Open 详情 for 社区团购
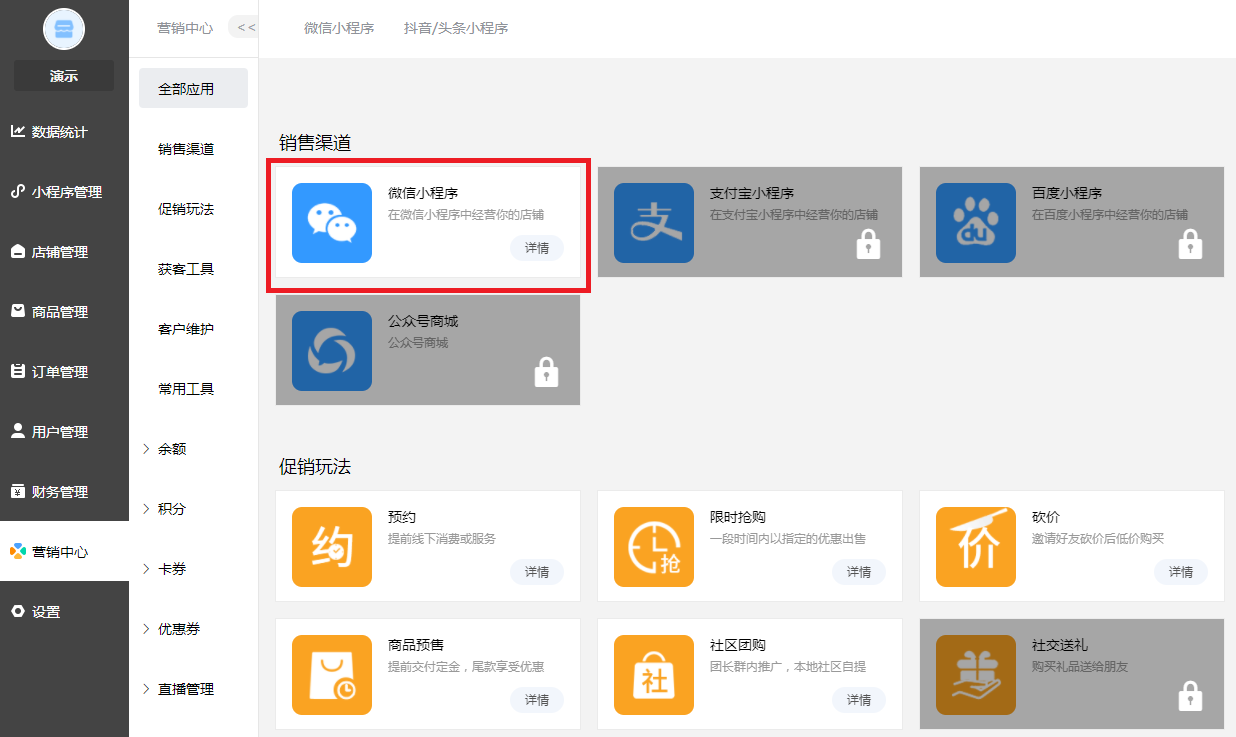 (859, 700)
